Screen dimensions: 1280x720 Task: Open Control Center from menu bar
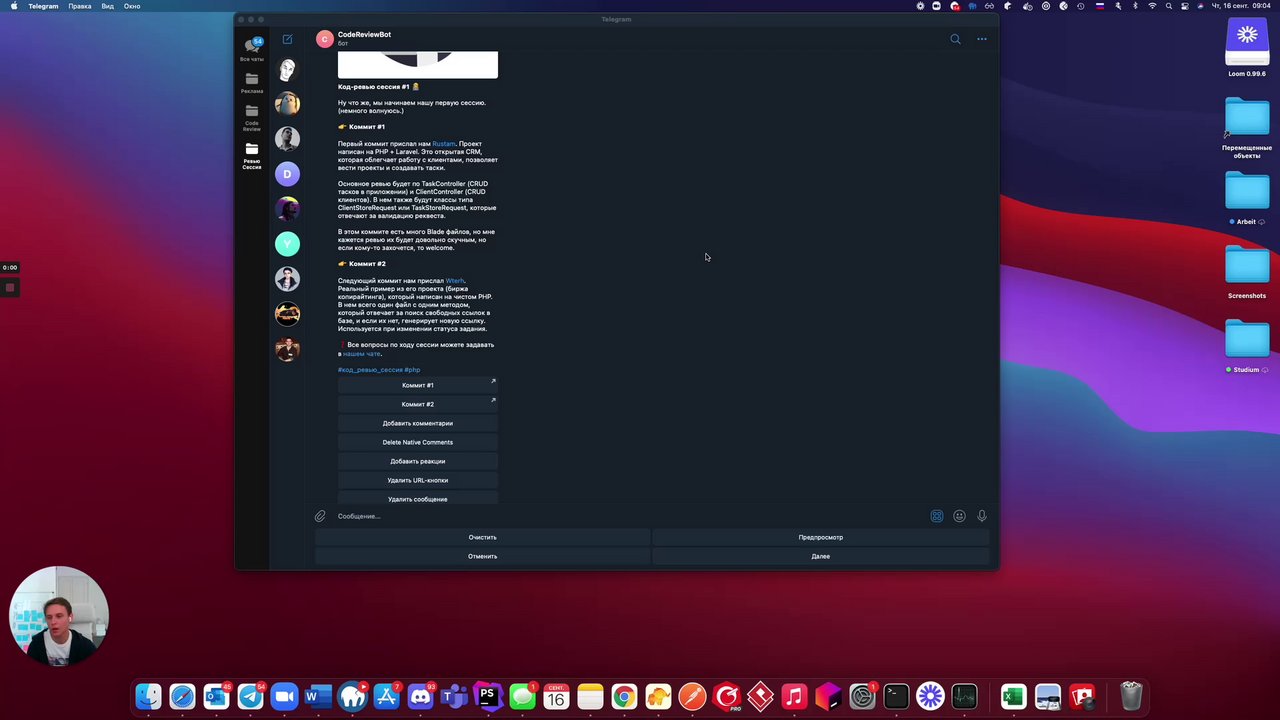tap(1185, 6)
